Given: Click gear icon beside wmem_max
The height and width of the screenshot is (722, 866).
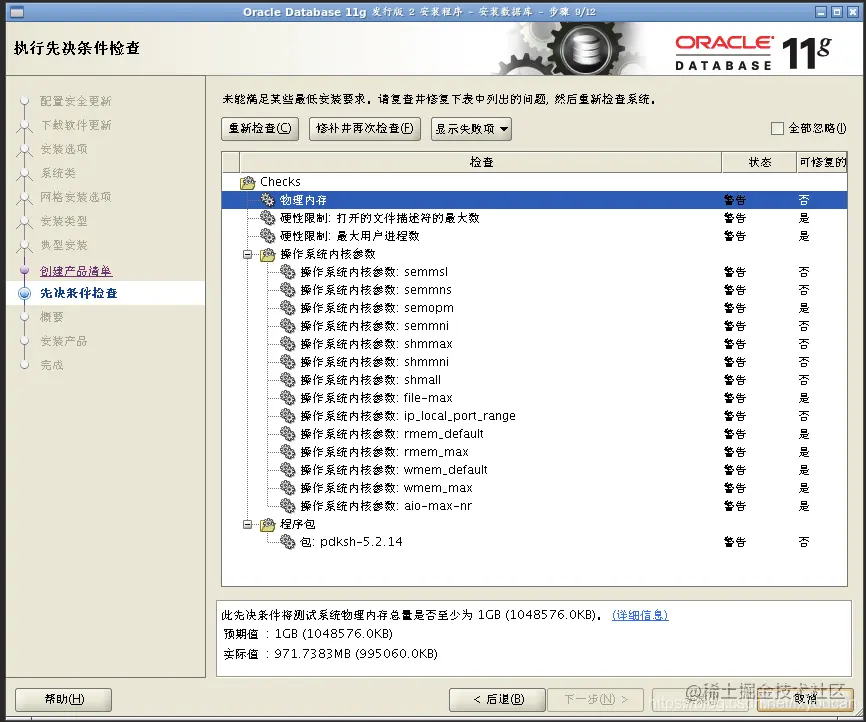Looking at the screenshot, I should tap(288, 488).
